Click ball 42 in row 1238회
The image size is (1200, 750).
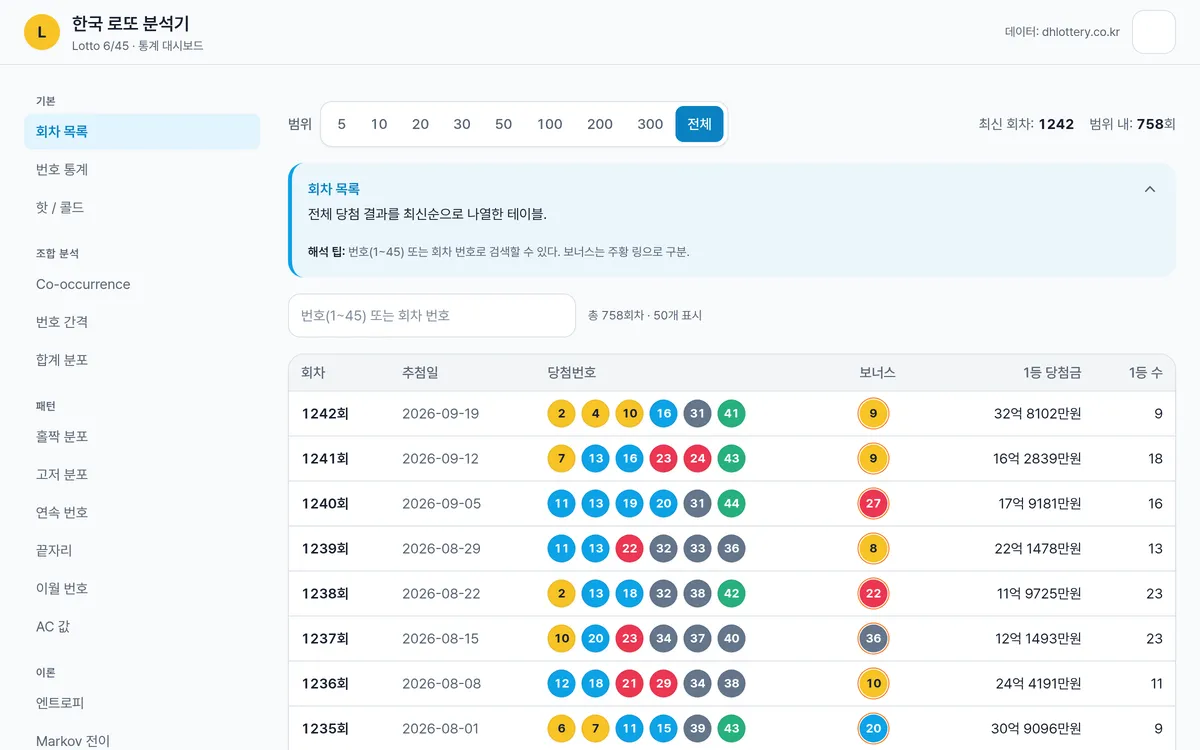(732, 593)
